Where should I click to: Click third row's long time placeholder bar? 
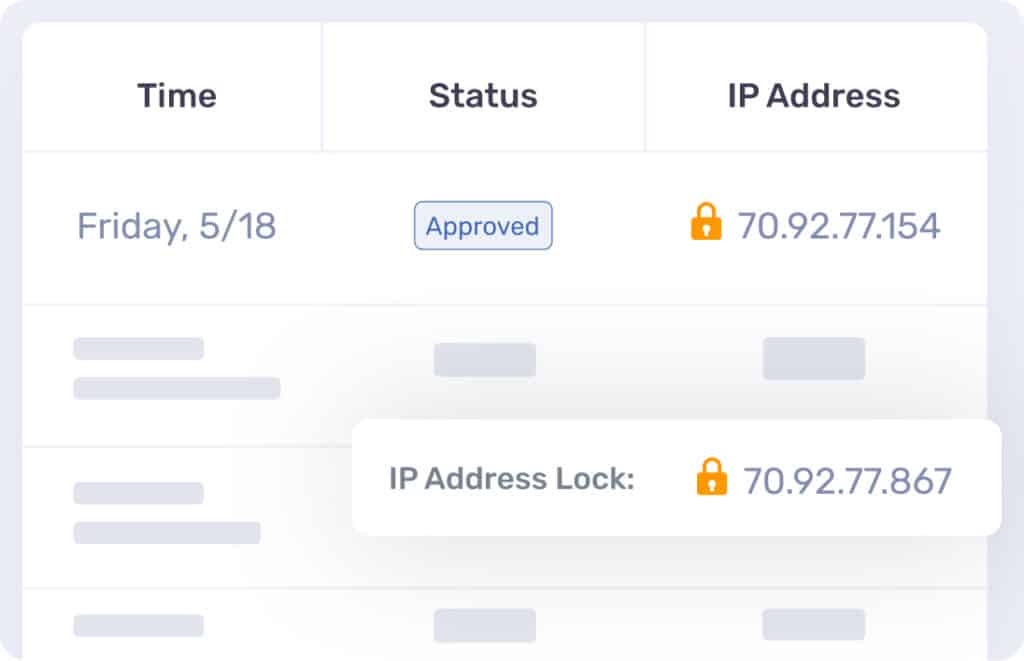pyautogui.click(x=167, y=533)
